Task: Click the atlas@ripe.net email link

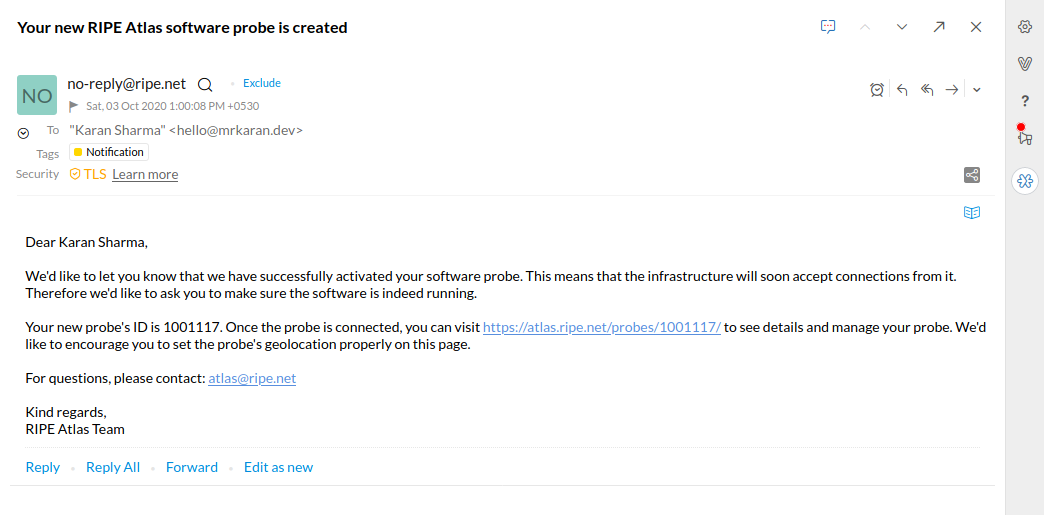Action: click(252, 378)
